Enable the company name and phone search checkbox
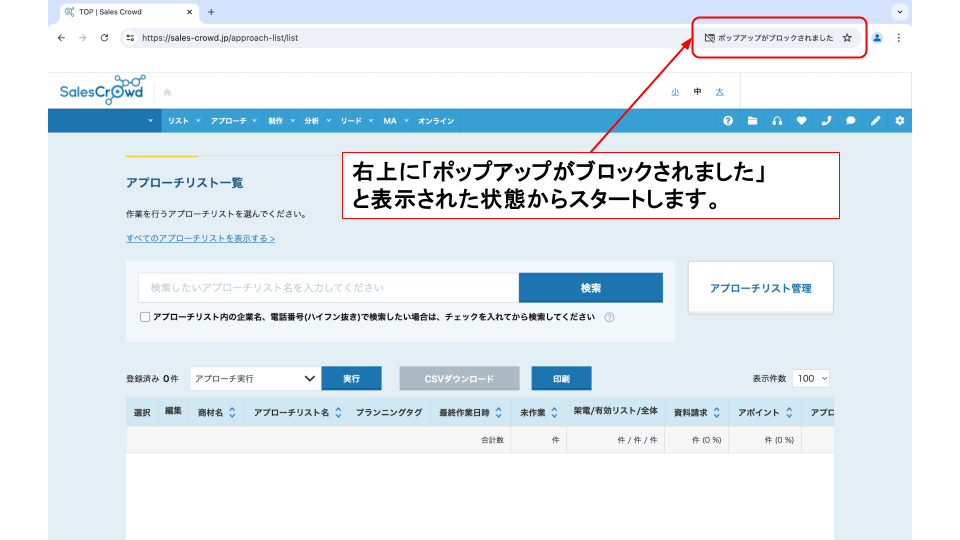Image resolution: width=960 pixels, height=540 pixels. click(x=145, y=317)
